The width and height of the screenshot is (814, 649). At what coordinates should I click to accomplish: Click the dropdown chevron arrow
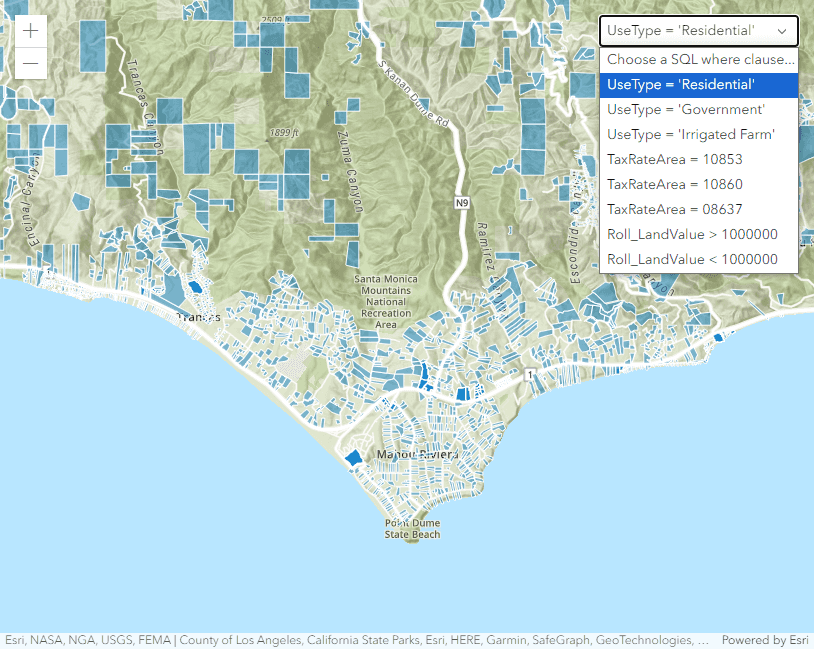(x=782, y=31)
